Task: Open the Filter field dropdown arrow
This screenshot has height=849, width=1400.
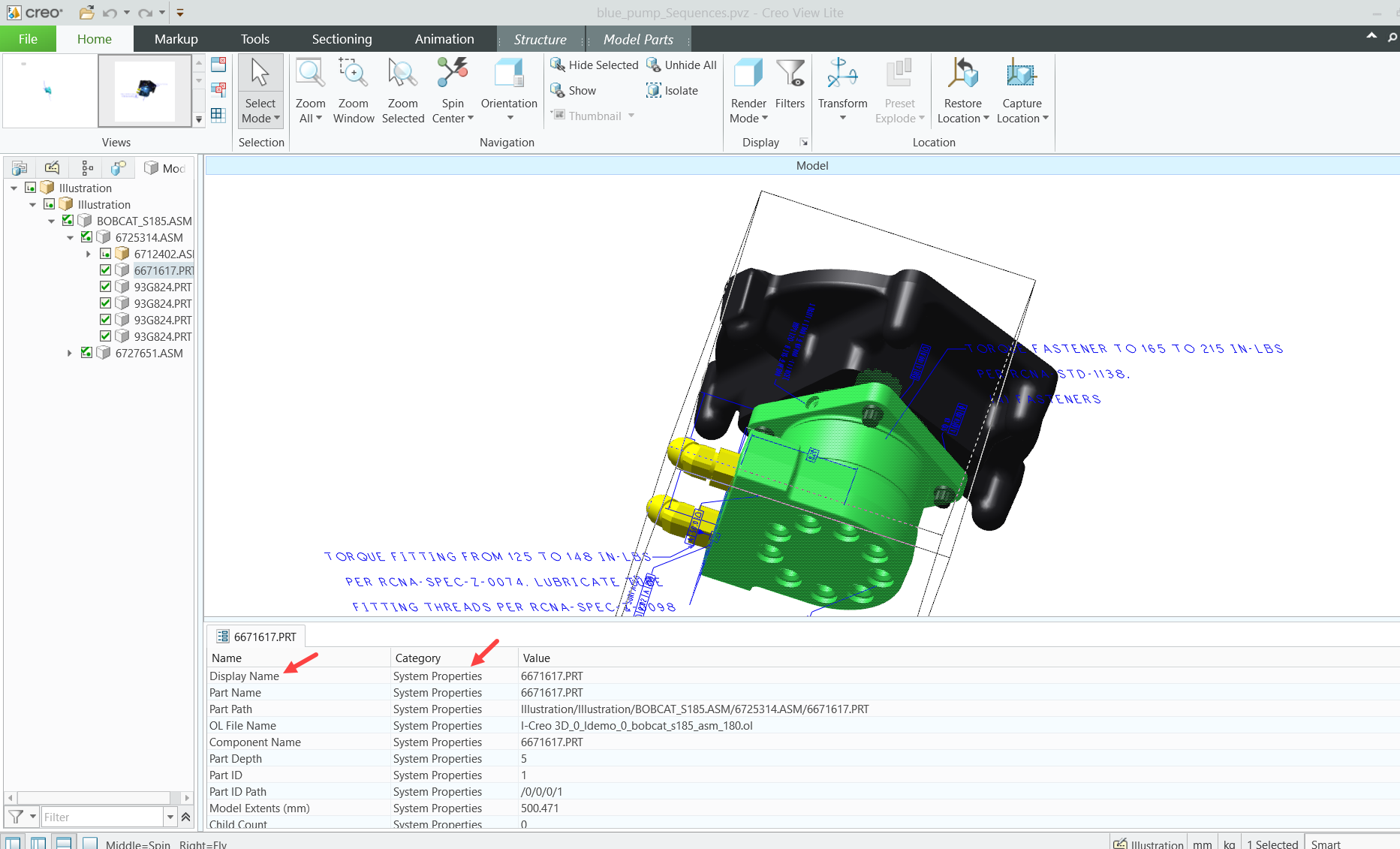Action: point(170,817)
